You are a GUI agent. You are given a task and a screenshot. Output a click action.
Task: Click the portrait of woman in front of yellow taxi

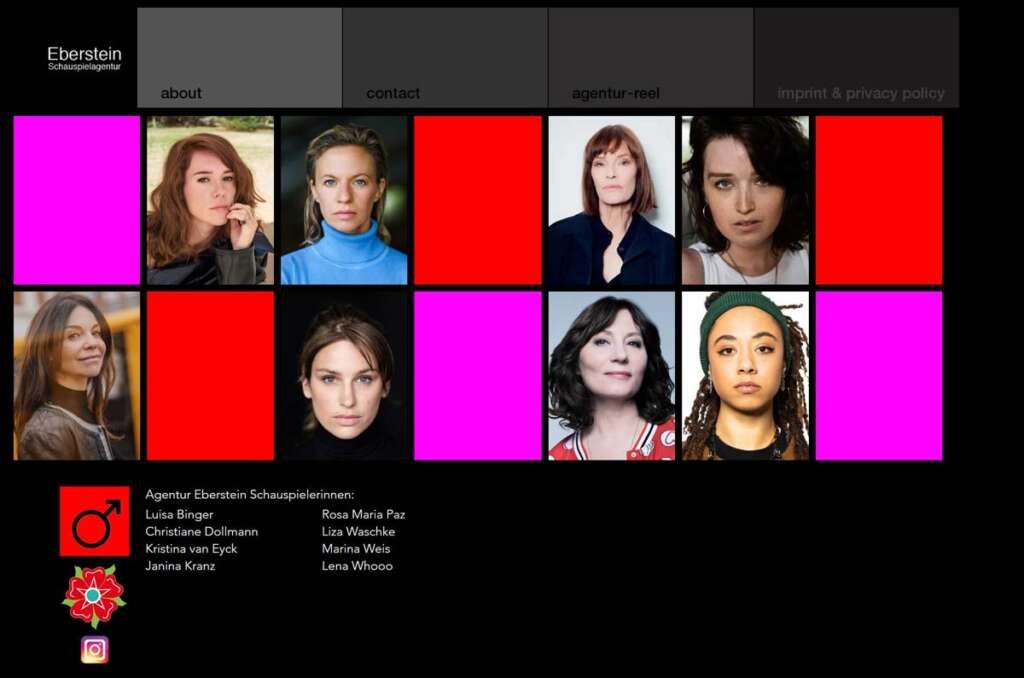coord(76,376)
